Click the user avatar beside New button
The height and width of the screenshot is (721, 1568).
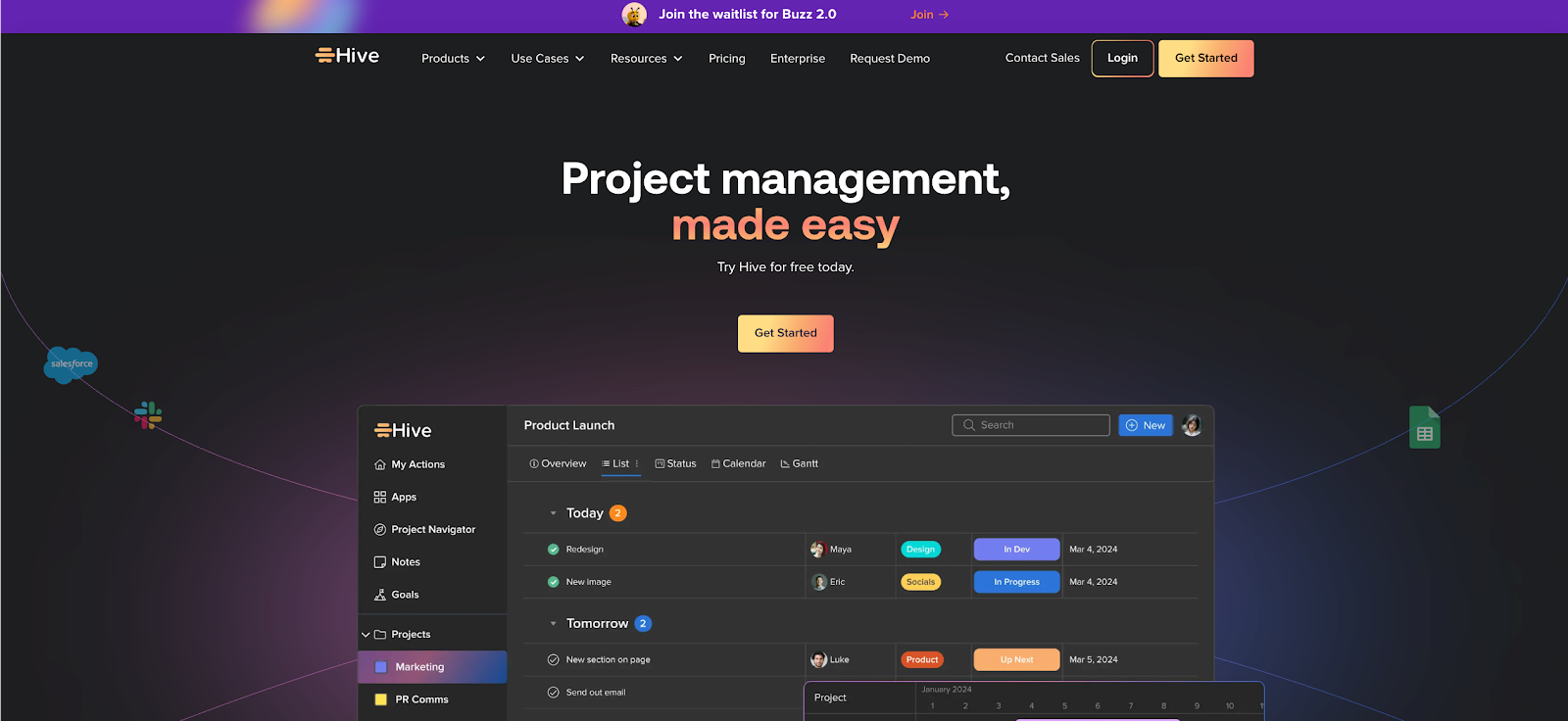tap(1192, 425)
